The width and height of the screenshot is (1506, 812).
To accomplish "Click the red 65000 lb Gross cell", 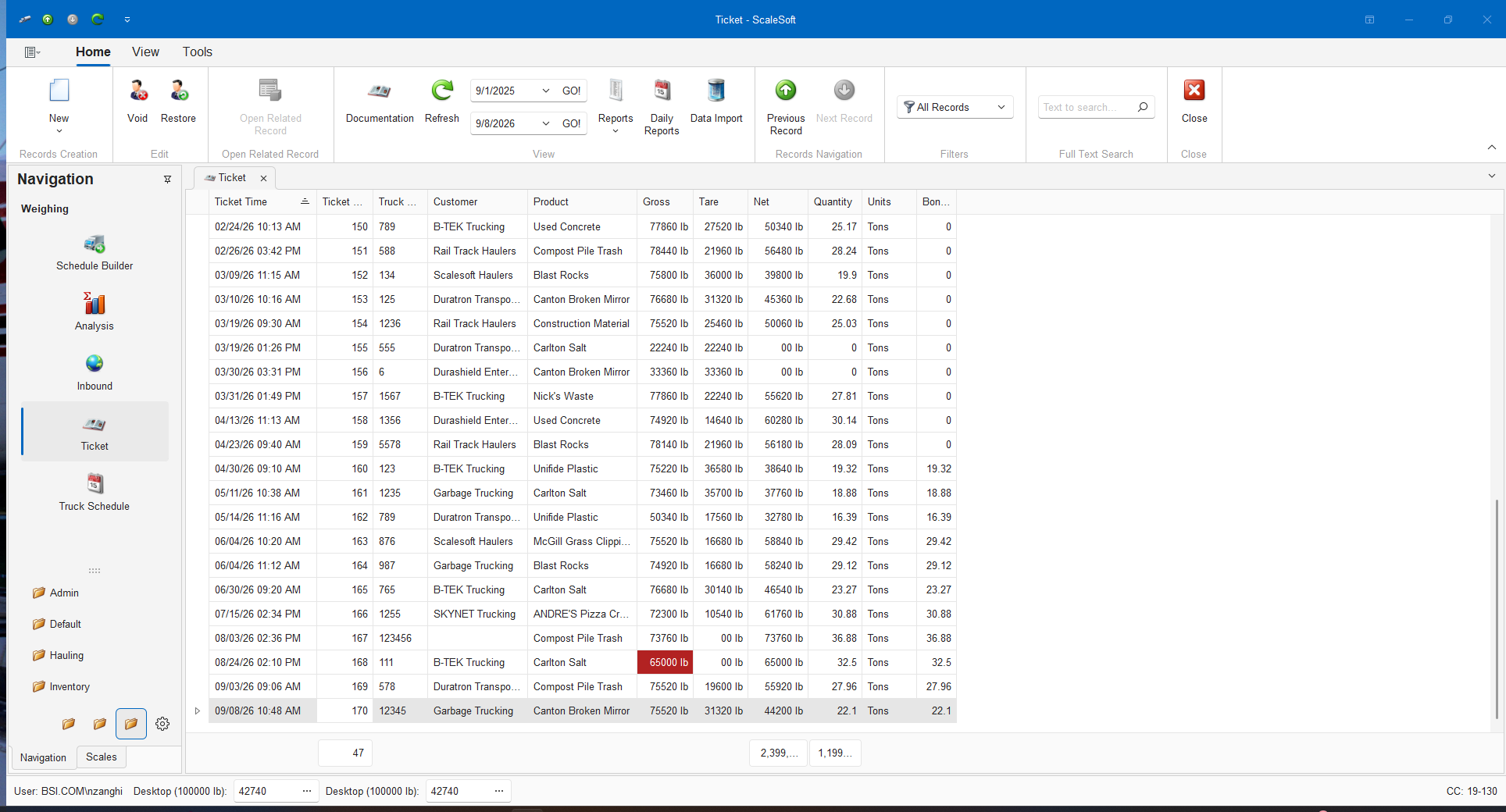I will tap(665, 662).
